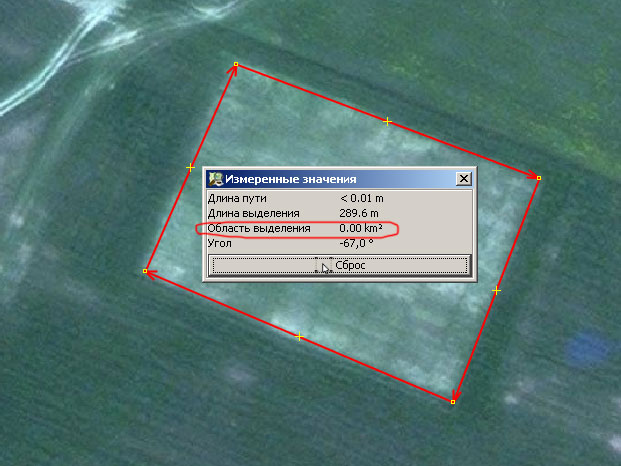Click the top edge midpoint cross marker
This screenshot has width=621, height=466.
click(388, 121)
